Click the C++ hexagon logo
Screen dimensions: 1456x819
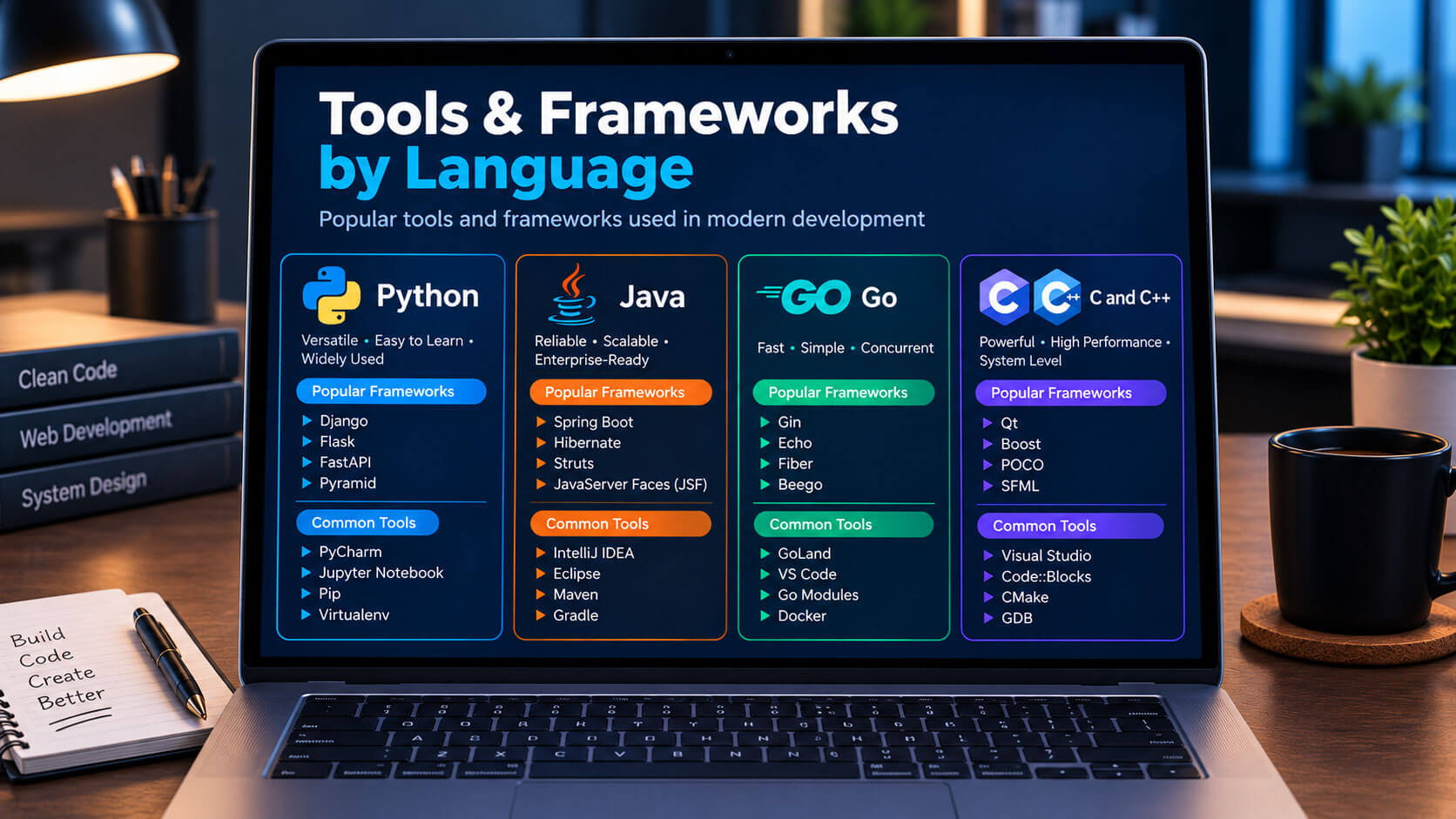pyautogui.click(x=1057, y=297)
